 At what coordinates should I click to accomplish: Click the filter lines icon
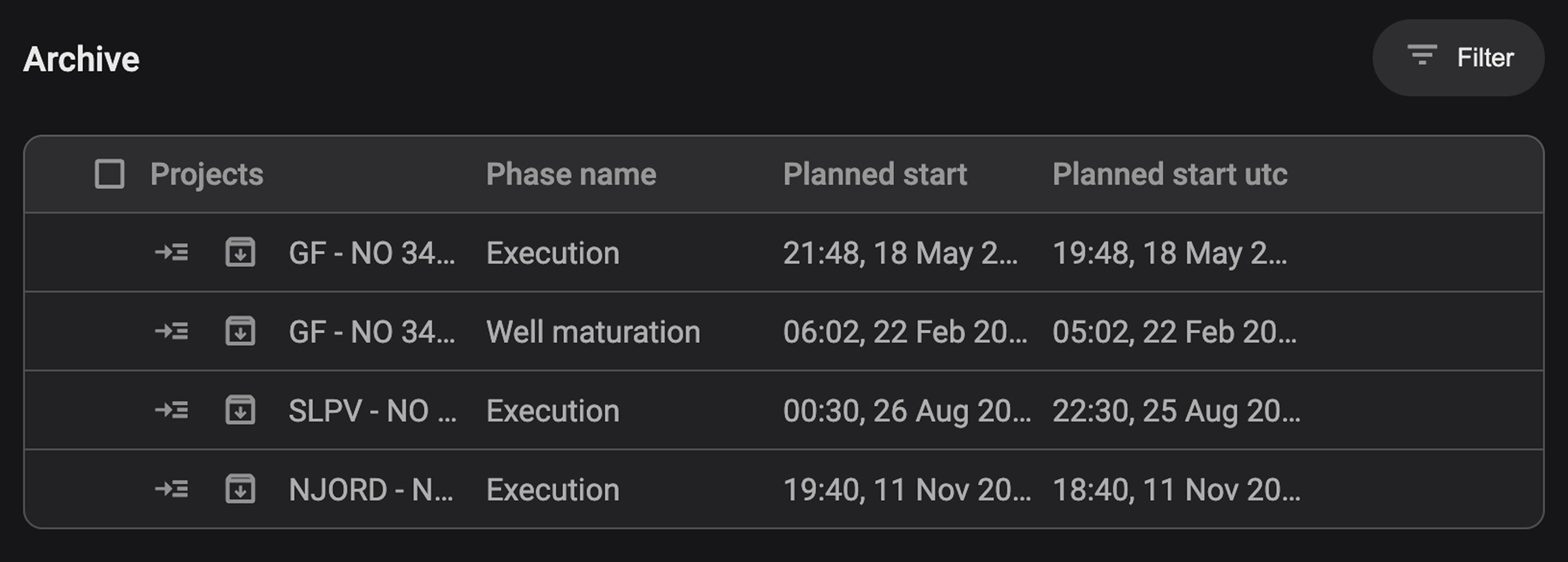[1422, 55]
